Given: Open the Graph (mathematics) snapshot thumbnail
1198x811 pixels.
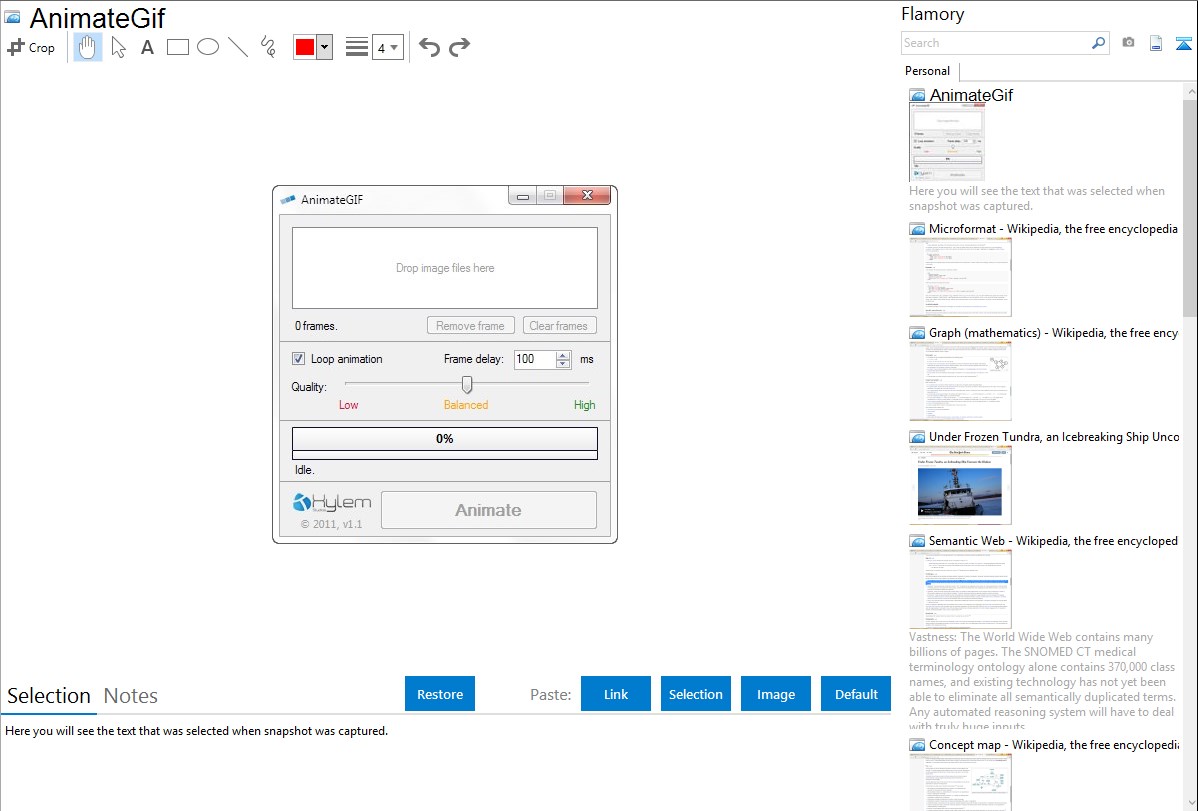Looking at the screenshot, I should 960,381.
